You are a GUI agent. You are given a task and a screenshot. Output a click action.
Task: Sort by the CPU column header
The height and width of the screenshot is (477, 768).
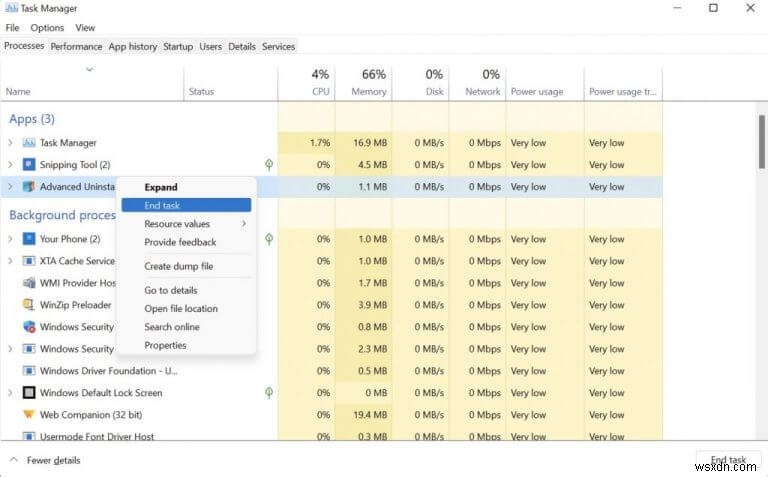tap(307, 82)
